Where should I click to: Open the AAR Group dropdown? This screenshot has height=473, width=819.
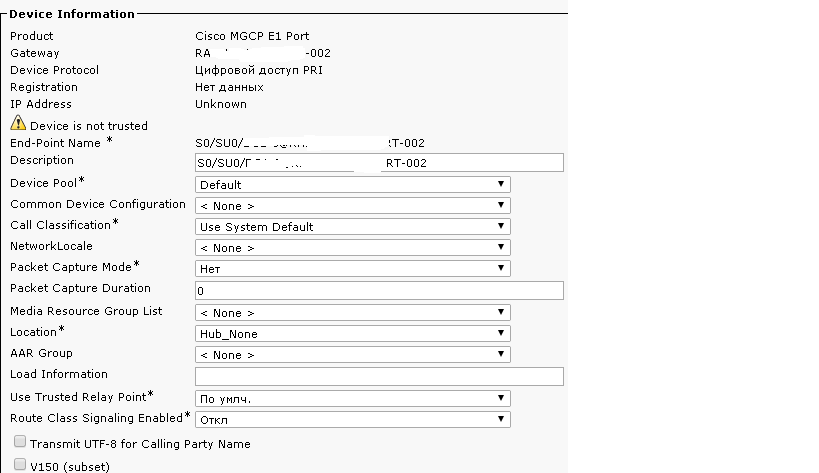353,354
